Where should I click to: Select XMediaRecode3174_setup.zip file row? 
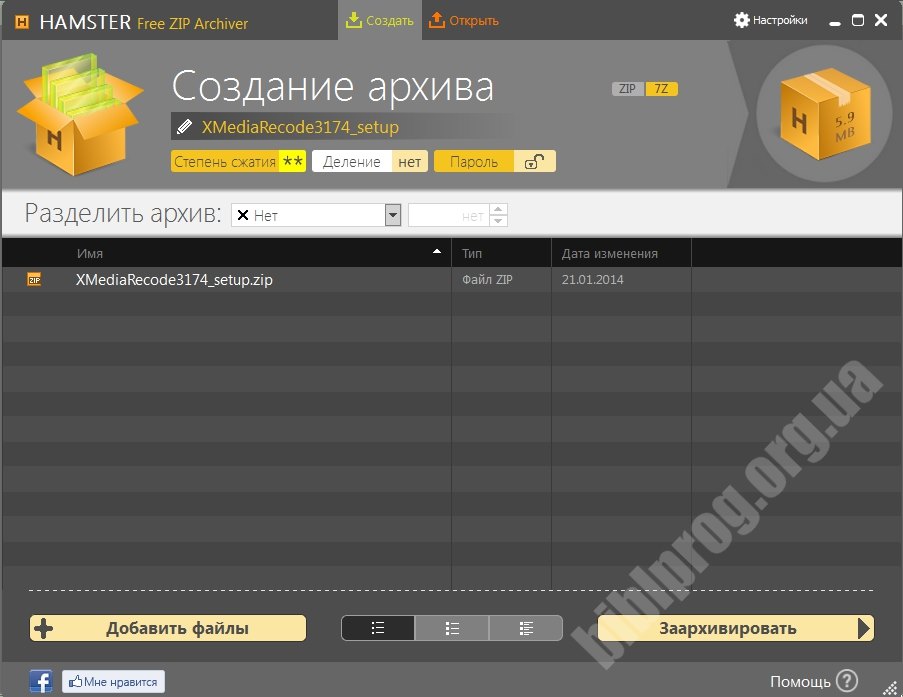(452, 279)
